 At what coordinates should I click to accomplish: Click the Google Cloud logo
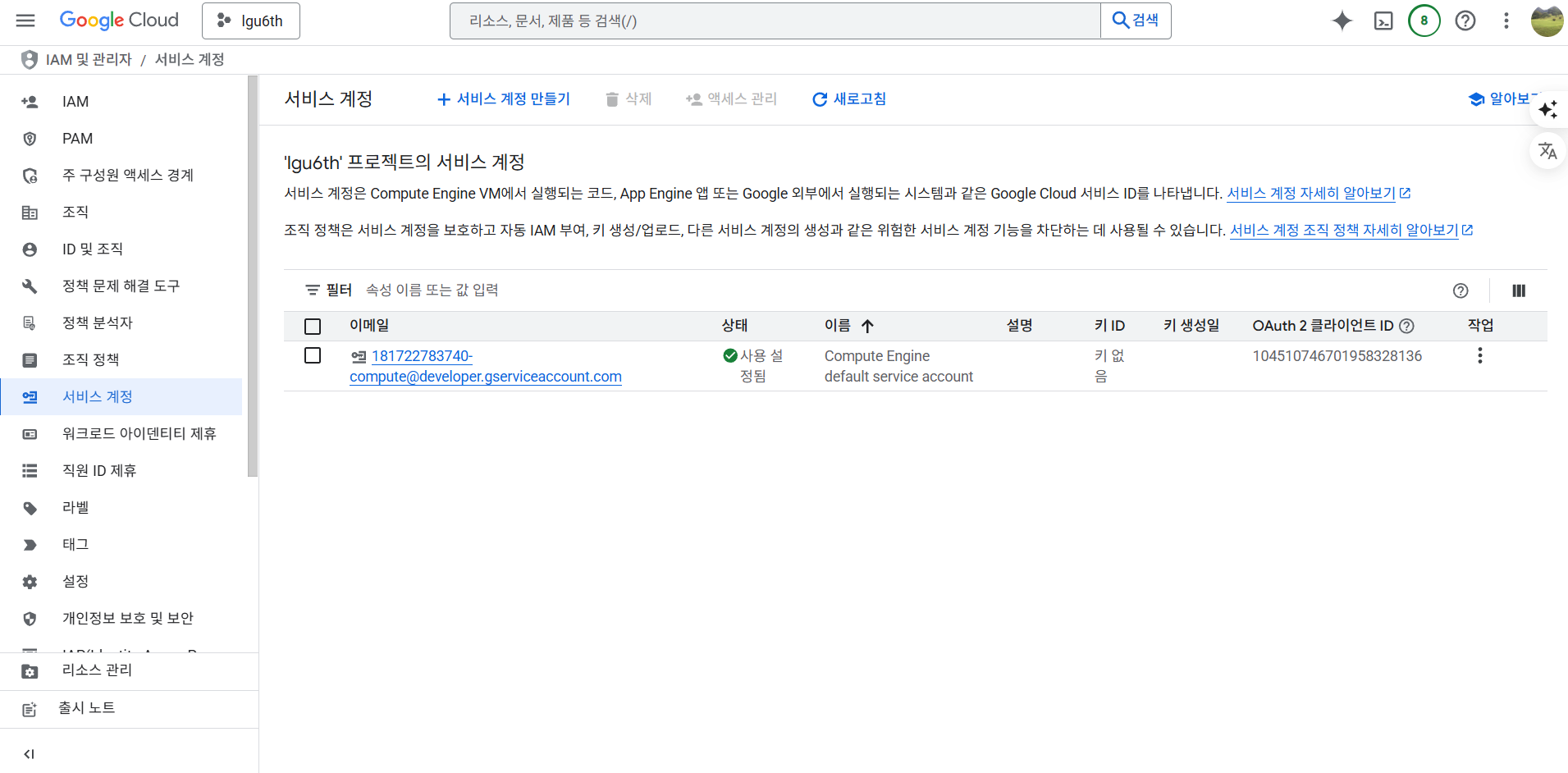119,21
